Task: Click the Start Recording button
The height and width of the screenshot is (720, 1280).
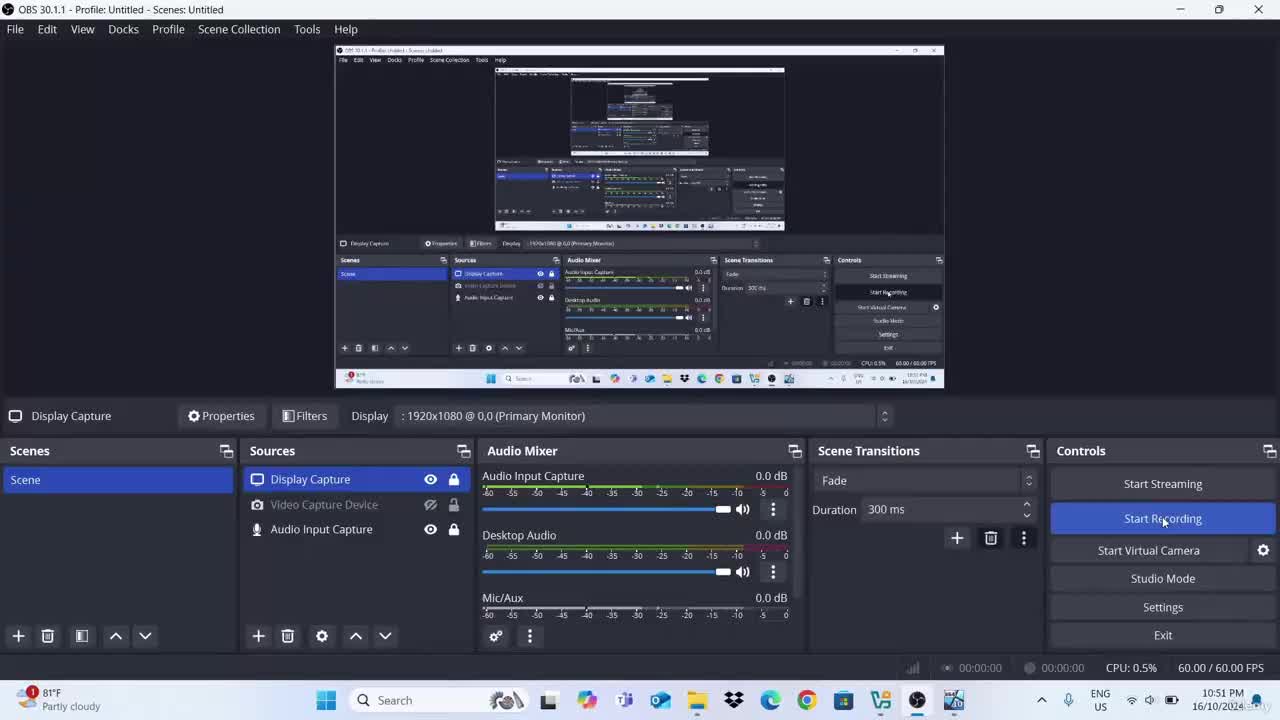Action: [1163, 518]
